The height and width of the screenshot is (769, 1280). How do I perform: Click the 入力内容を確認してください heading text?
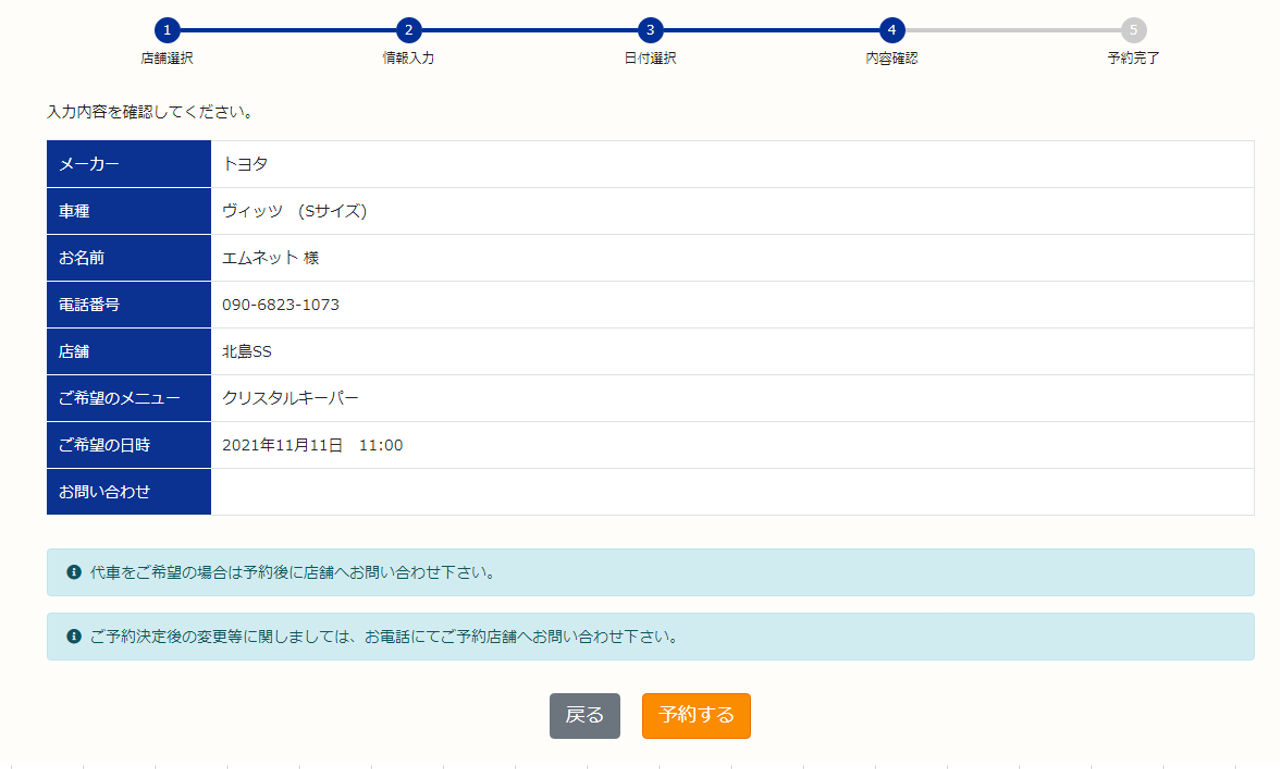click(x=150, y=112)
